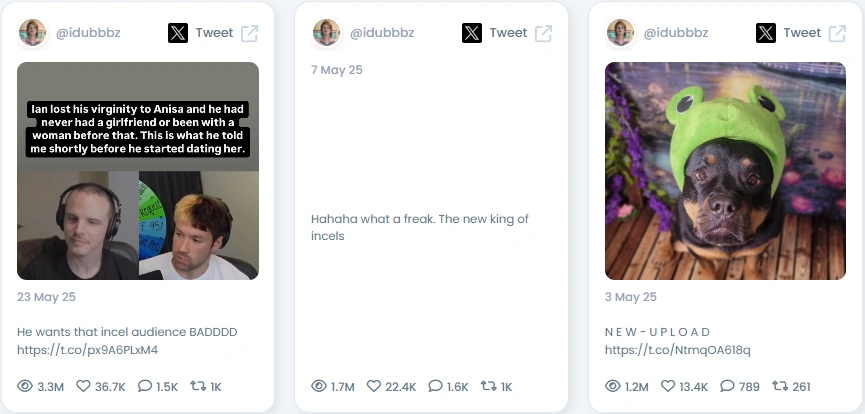Click the X logo on the first tweet card
Viewport: 865px width, 414px height.
[178, 33]
